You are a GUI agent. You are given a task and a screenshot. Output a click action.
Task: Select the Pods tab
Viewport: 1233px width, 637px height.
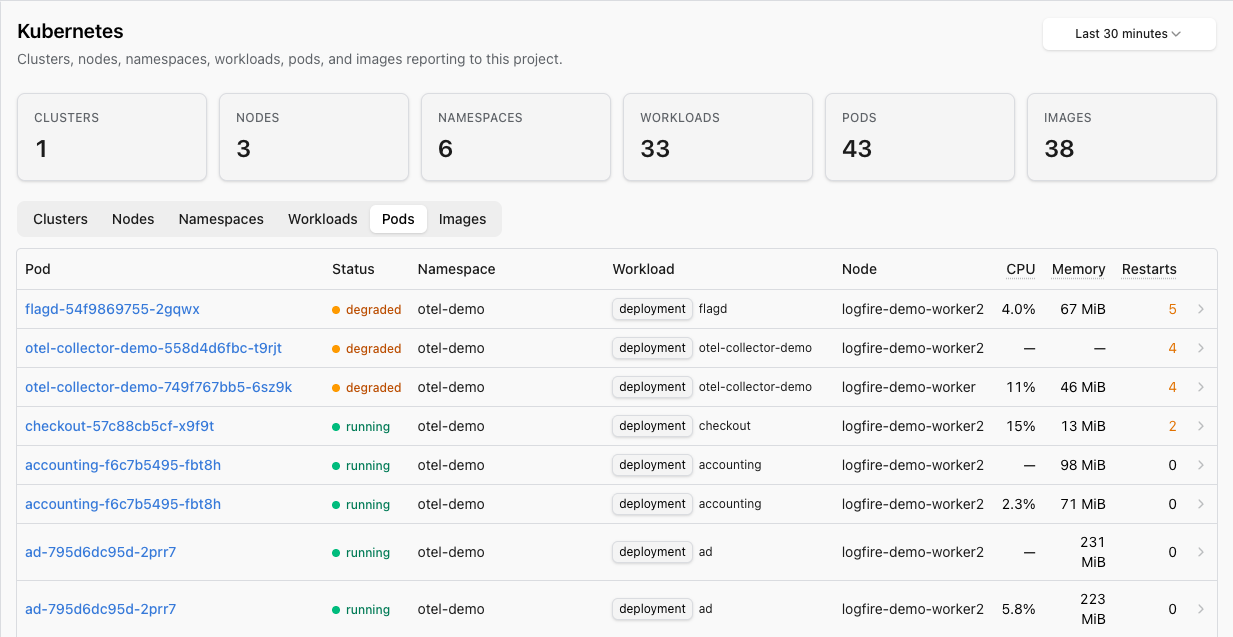[x=398, y=219]
